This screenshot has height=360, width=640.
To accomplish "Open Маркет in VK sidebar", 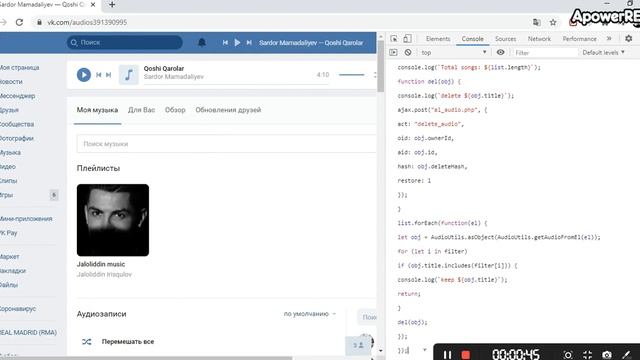I will 9,256.
